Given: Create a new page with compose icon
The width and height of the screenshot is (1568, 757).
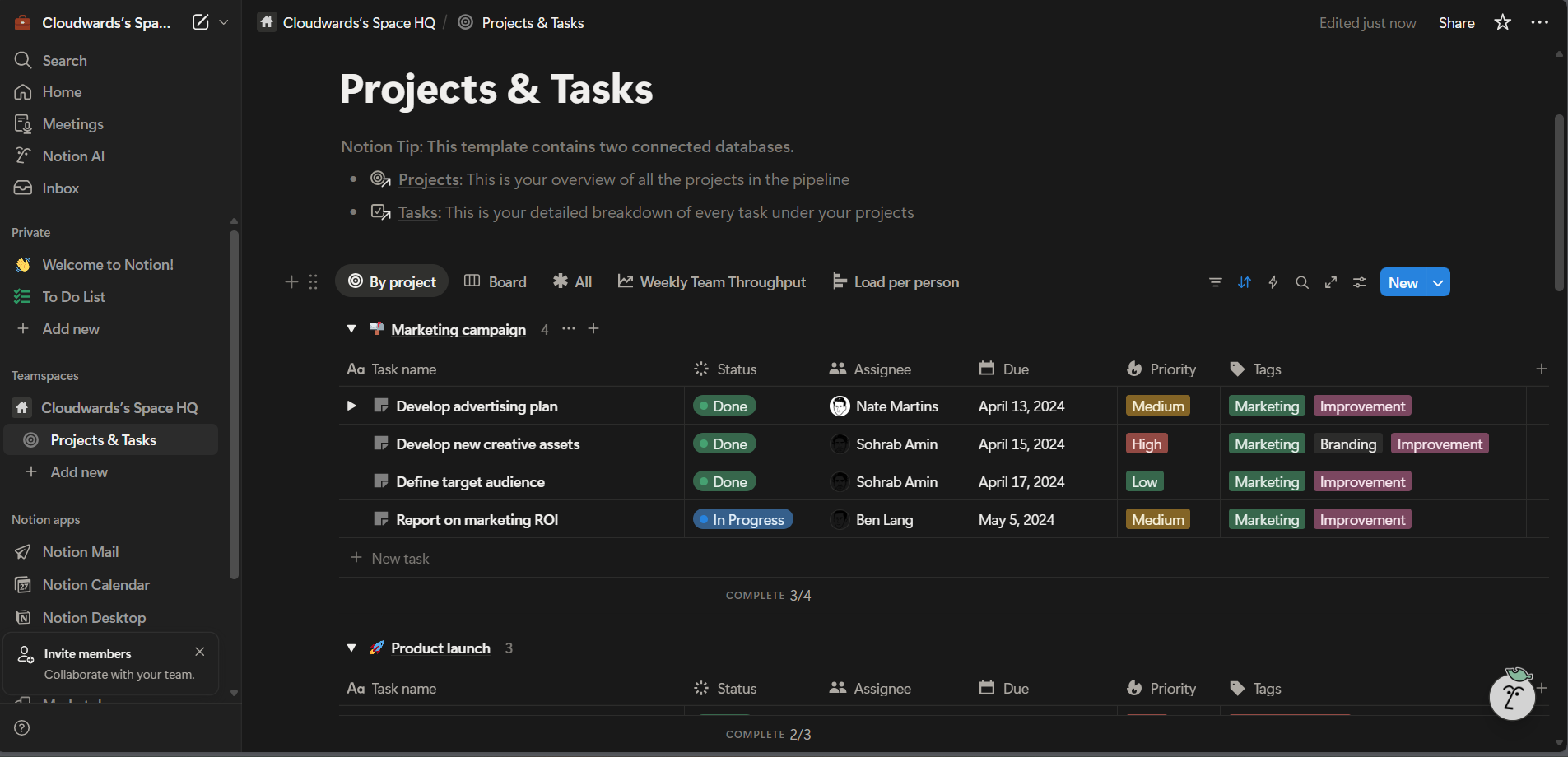Looking at the screenshot, I should click(200, 22).
